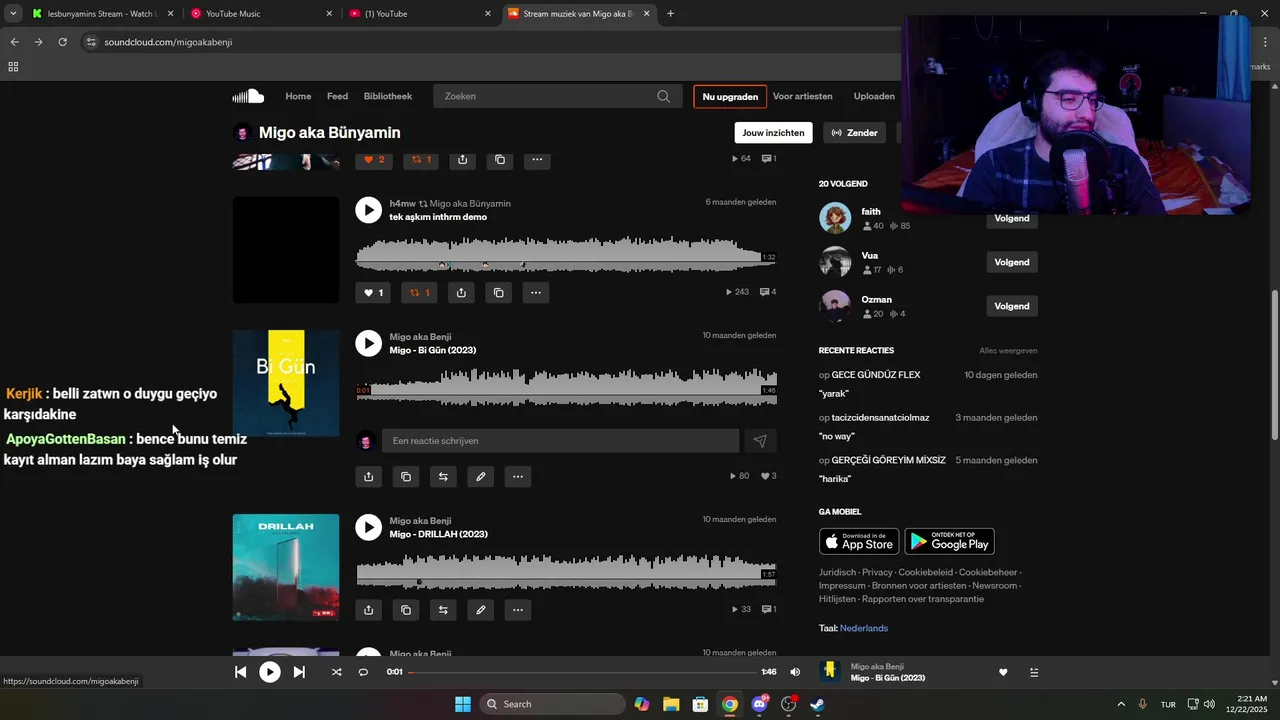The width and height of the screenshot is (1280, 720).
Task: Click the Nu upgraden button
Action: tap(730, 97)
